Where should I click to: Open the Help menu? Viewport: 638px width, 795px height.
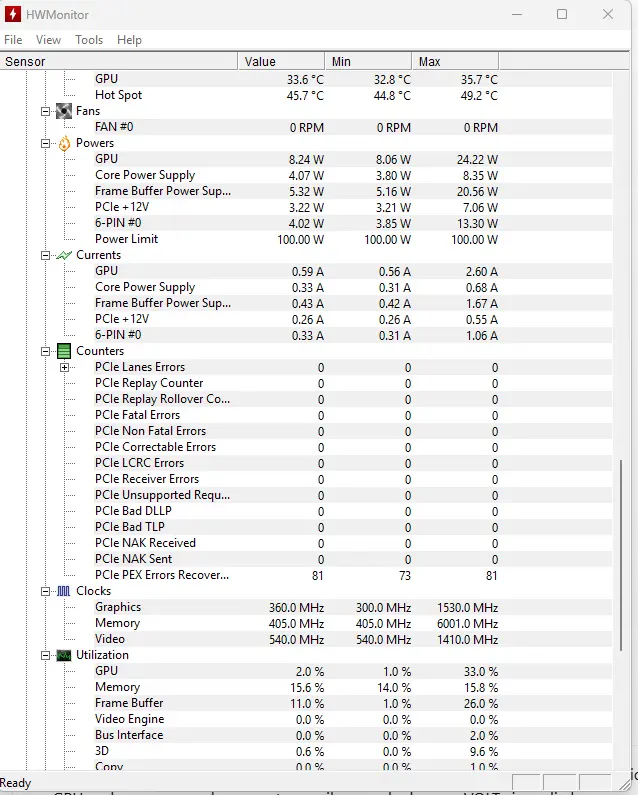click(129, 40)
